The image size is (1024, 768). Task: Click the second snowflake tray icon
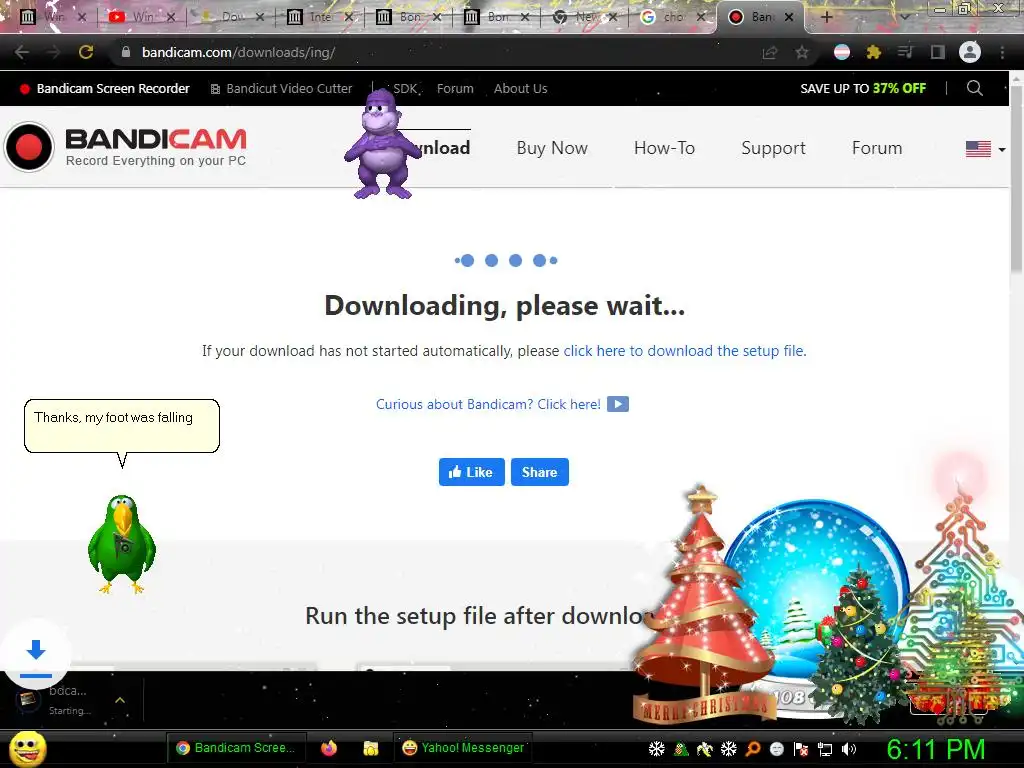pos(728,749)
